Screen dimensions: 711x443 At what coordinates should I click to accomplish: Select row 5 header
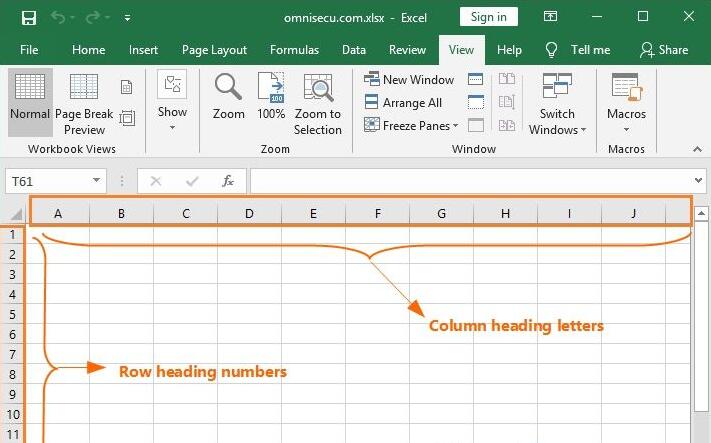(x=12, y=314)
